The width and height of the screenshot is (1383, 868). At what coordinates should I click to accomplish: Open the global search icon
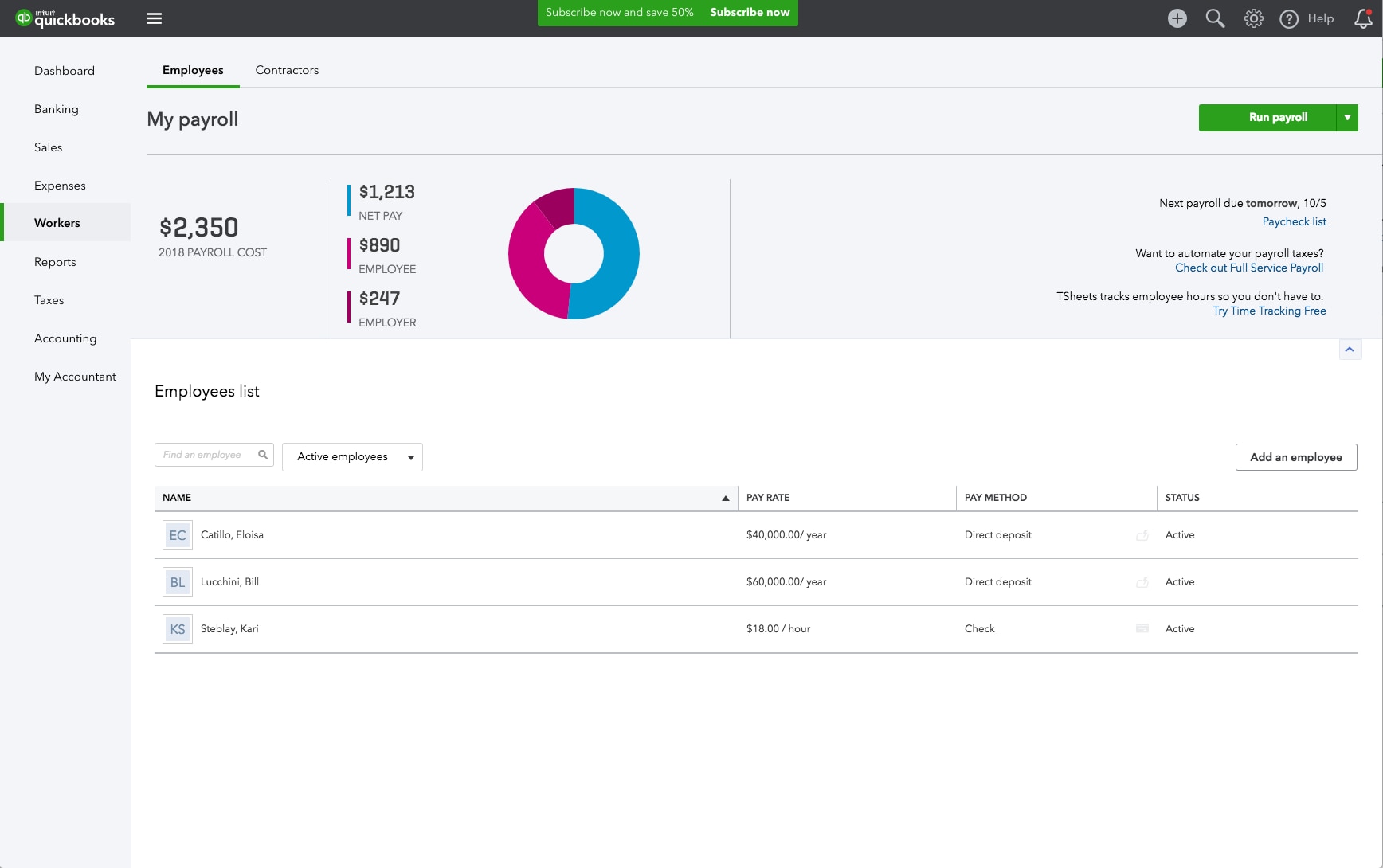pyautogui.click(x=1215, y=18)
